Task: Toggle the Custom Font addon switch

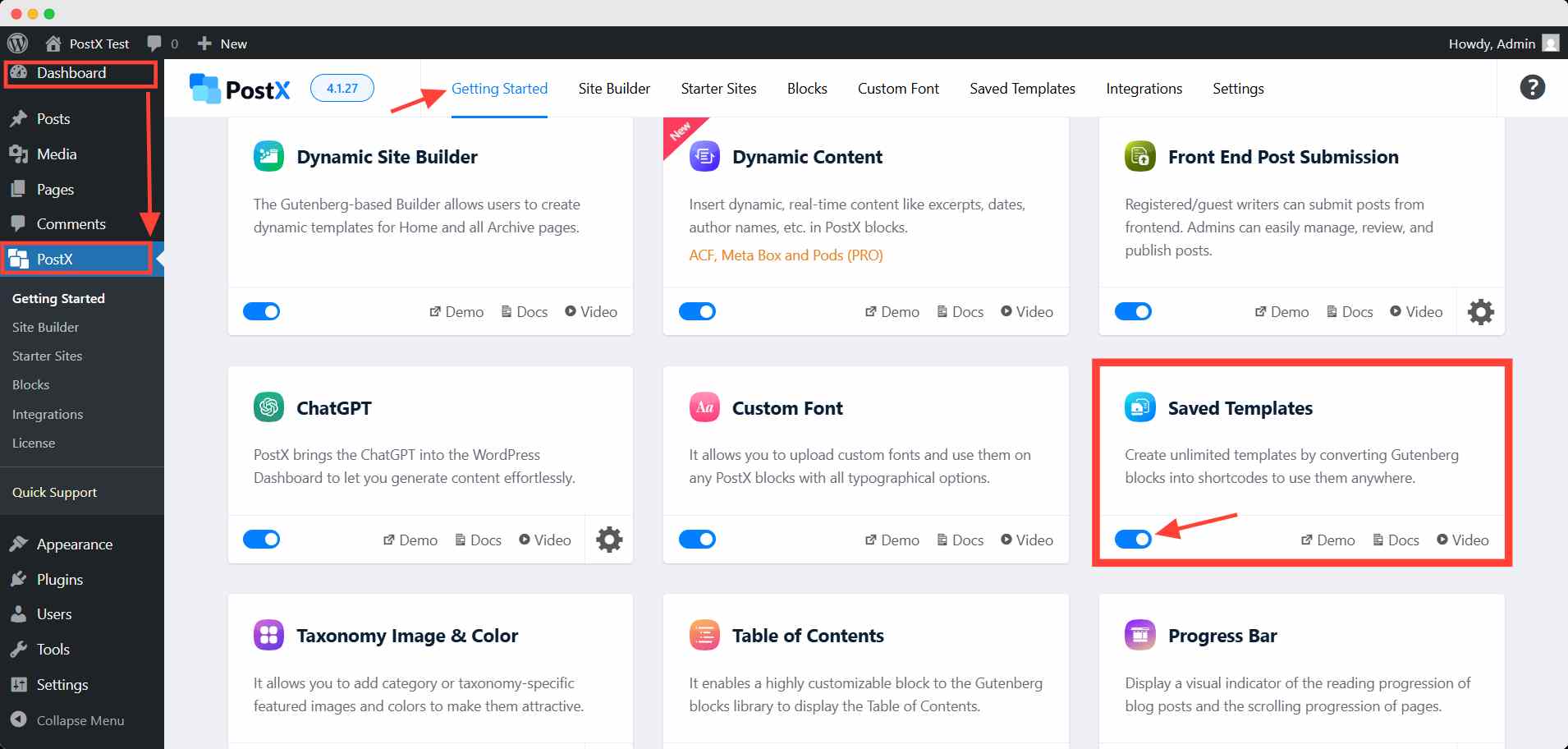Action: pyautogui.click(x=697, y=540)
